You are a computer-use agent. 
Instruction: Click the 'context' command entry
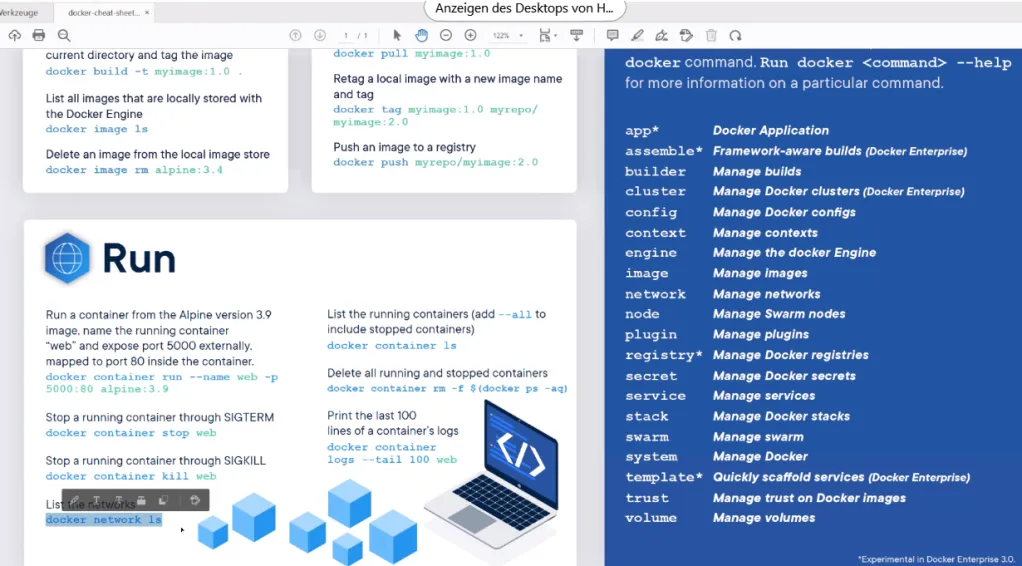pyautogui.click(x=655, y=233)
